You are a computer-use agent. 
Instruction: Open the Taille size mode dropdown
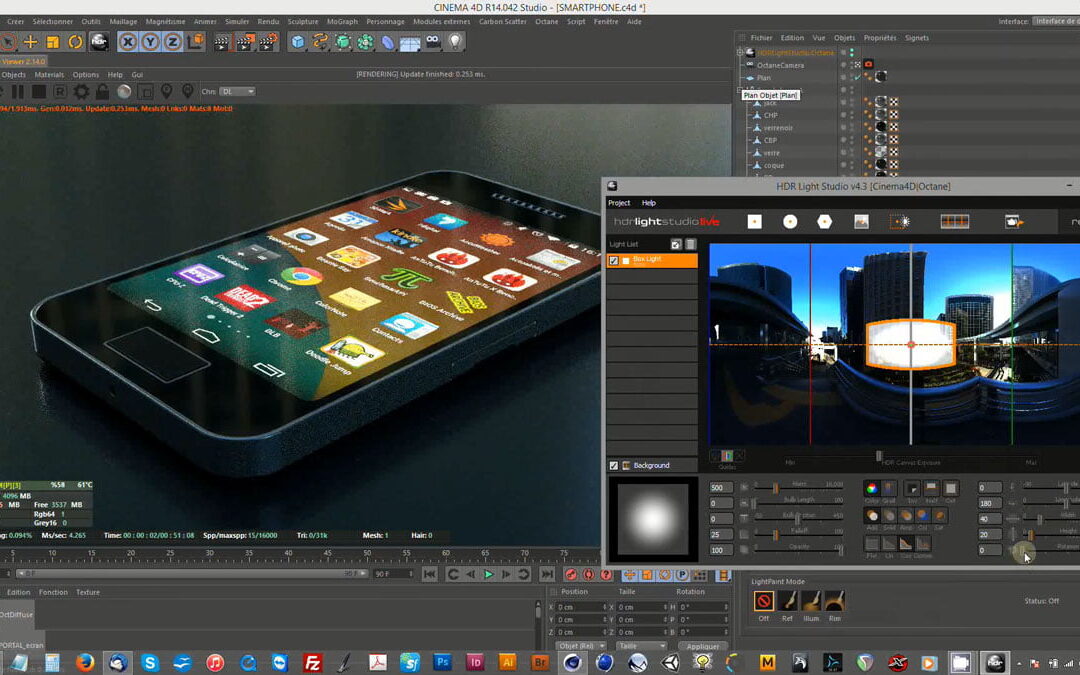[x=641, y=646]
